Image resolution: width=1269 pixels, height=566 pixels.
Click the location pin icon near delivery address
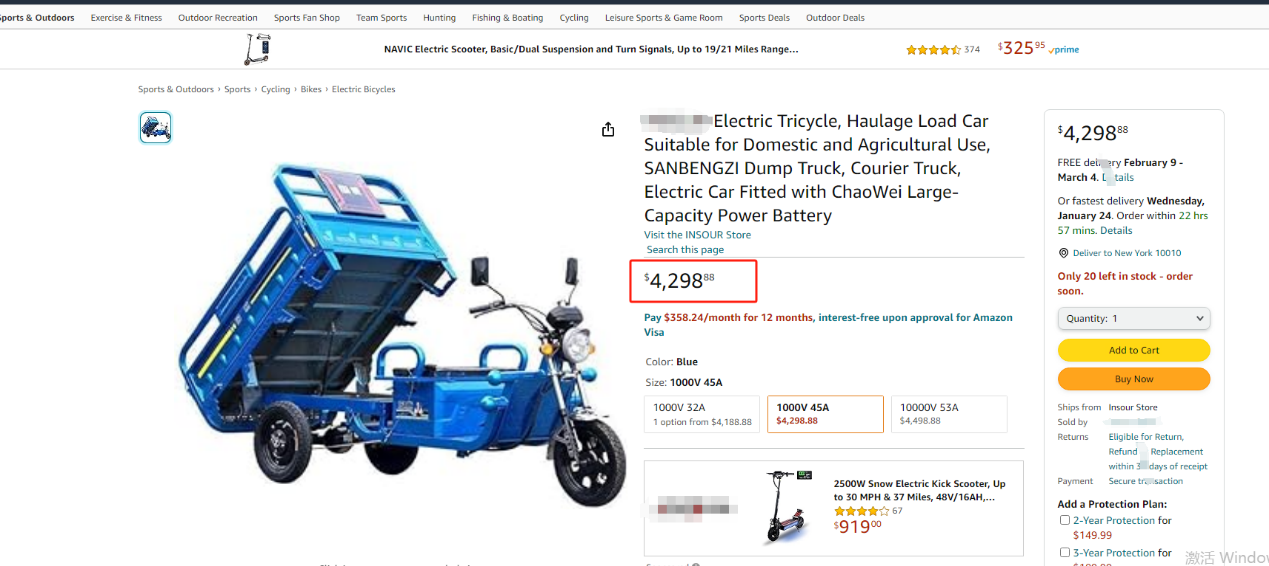coord(1063,253)
